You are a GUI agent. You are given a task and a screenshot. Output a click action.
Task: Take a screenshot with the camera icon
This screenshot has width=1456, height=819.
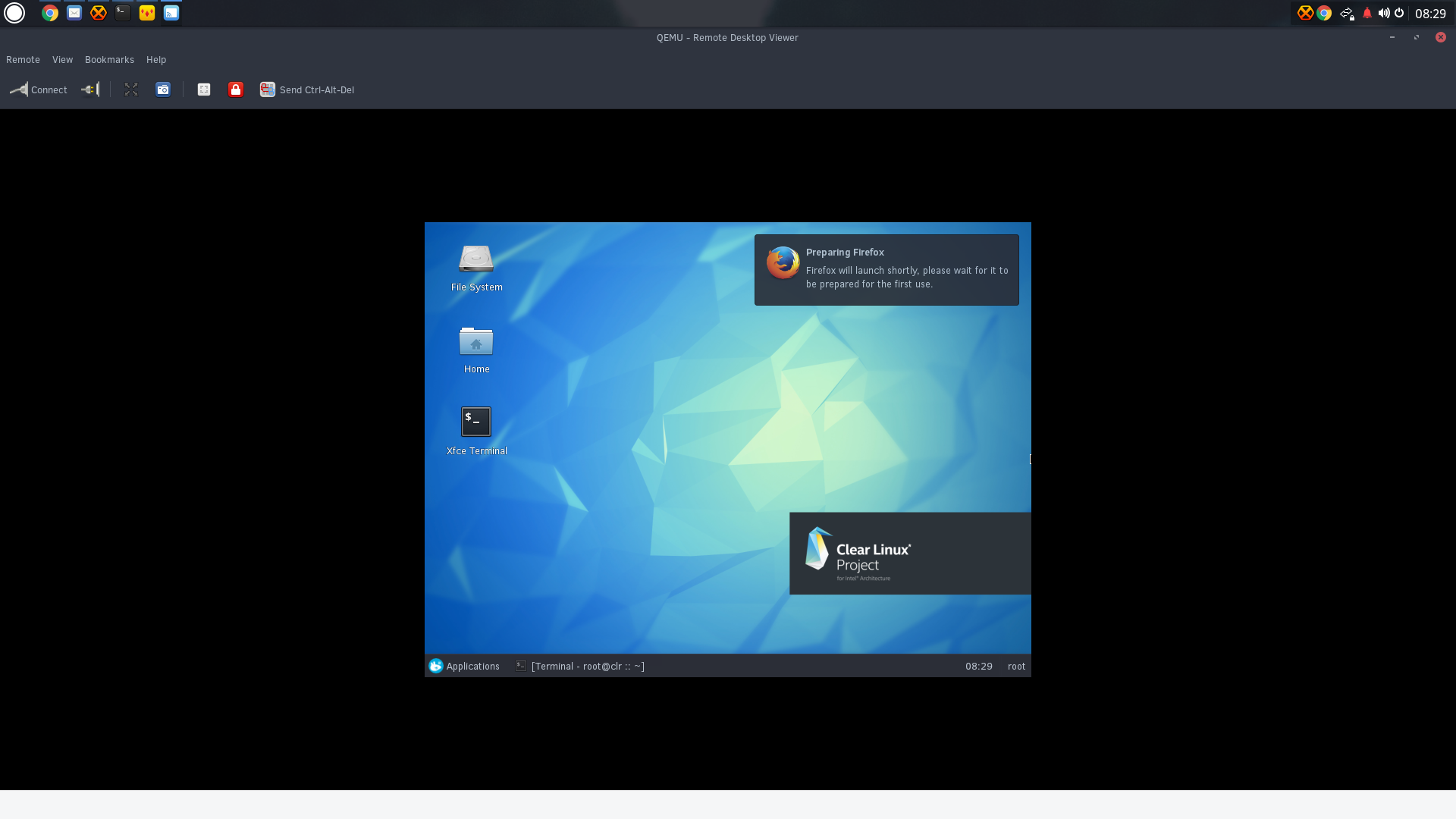click(163, 89)
